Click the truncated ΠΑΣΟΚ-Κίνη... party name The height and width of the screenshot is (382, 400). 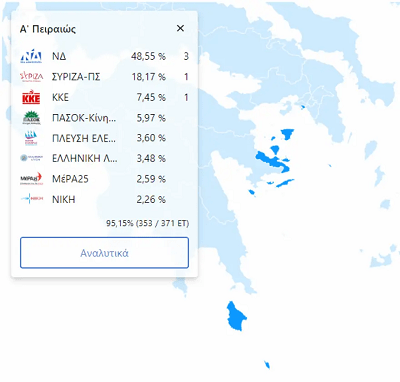(84, 118)
